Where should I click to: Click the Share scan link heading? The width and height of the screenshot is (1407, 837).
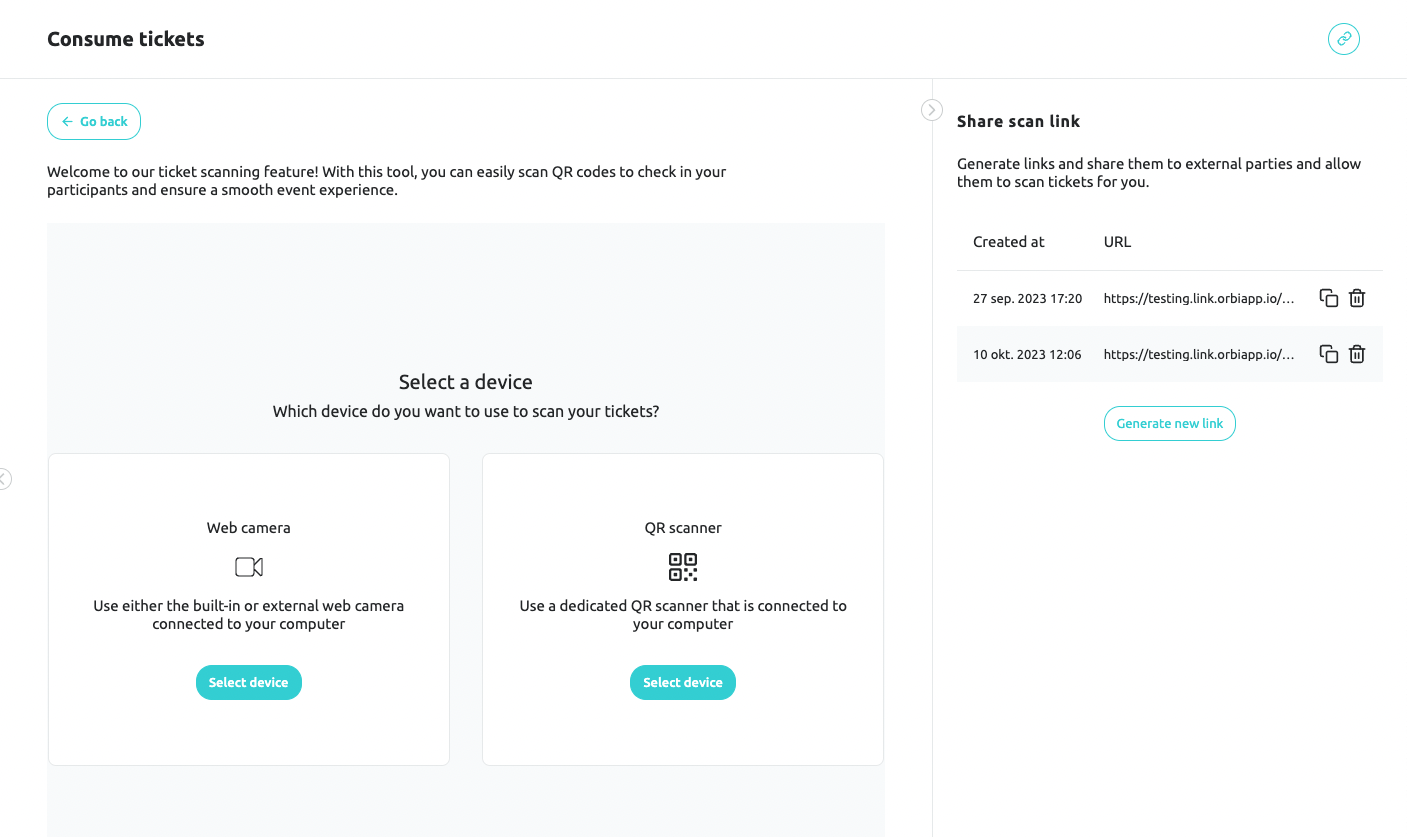click(1018, 121)
